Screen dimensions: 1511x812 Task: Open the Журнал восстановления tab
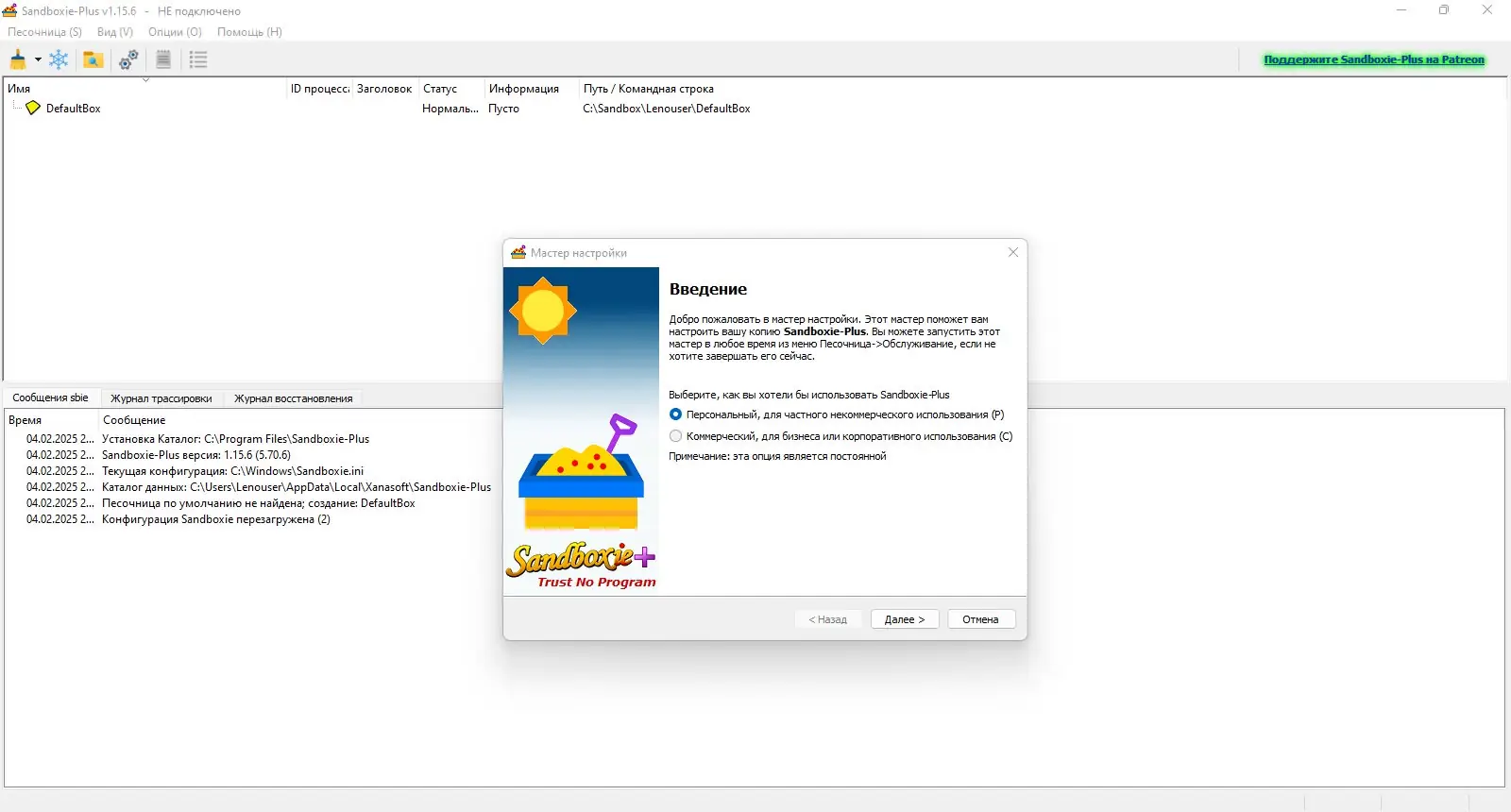point(294,398)
